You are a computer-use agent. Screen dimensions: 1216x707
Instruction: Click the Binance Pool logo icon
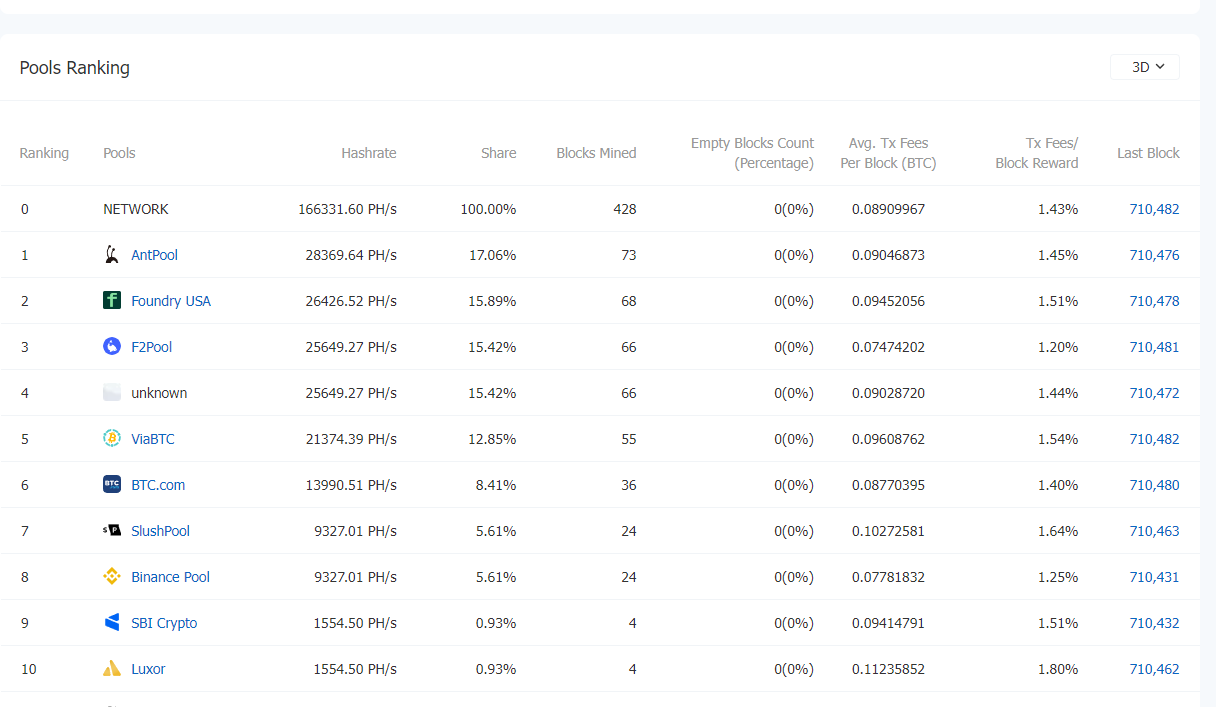(112, 577)
